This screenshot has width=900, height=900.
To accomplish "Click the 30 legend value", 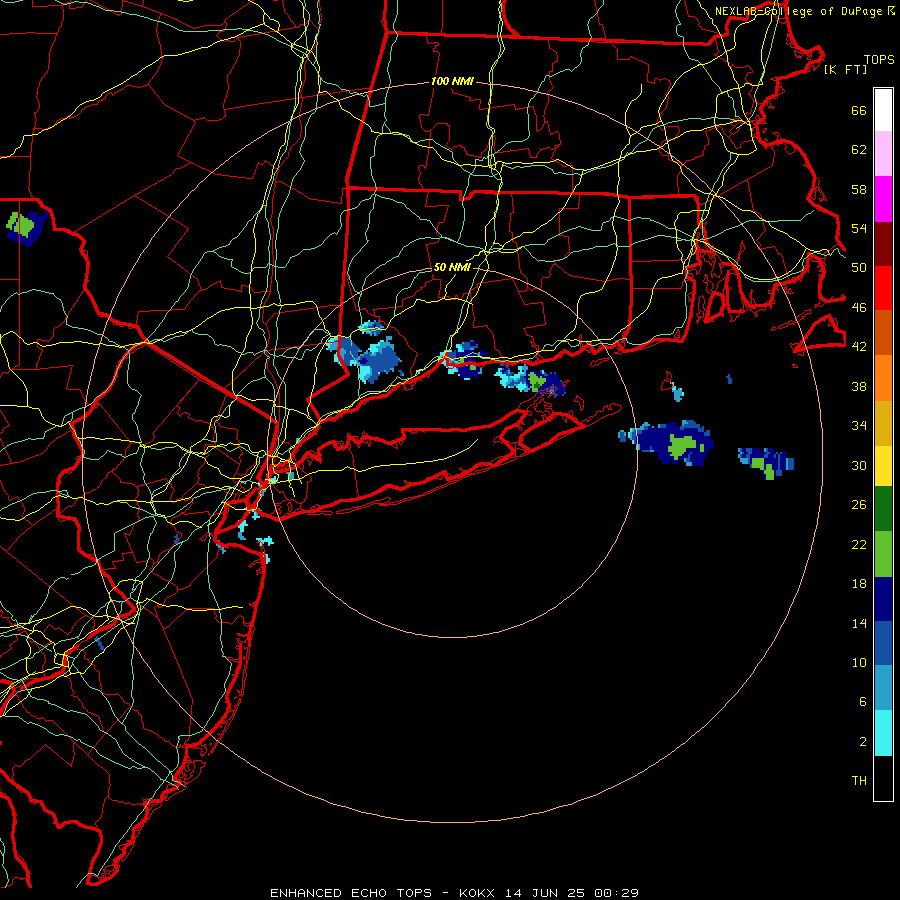I will [x=859, y=465].
